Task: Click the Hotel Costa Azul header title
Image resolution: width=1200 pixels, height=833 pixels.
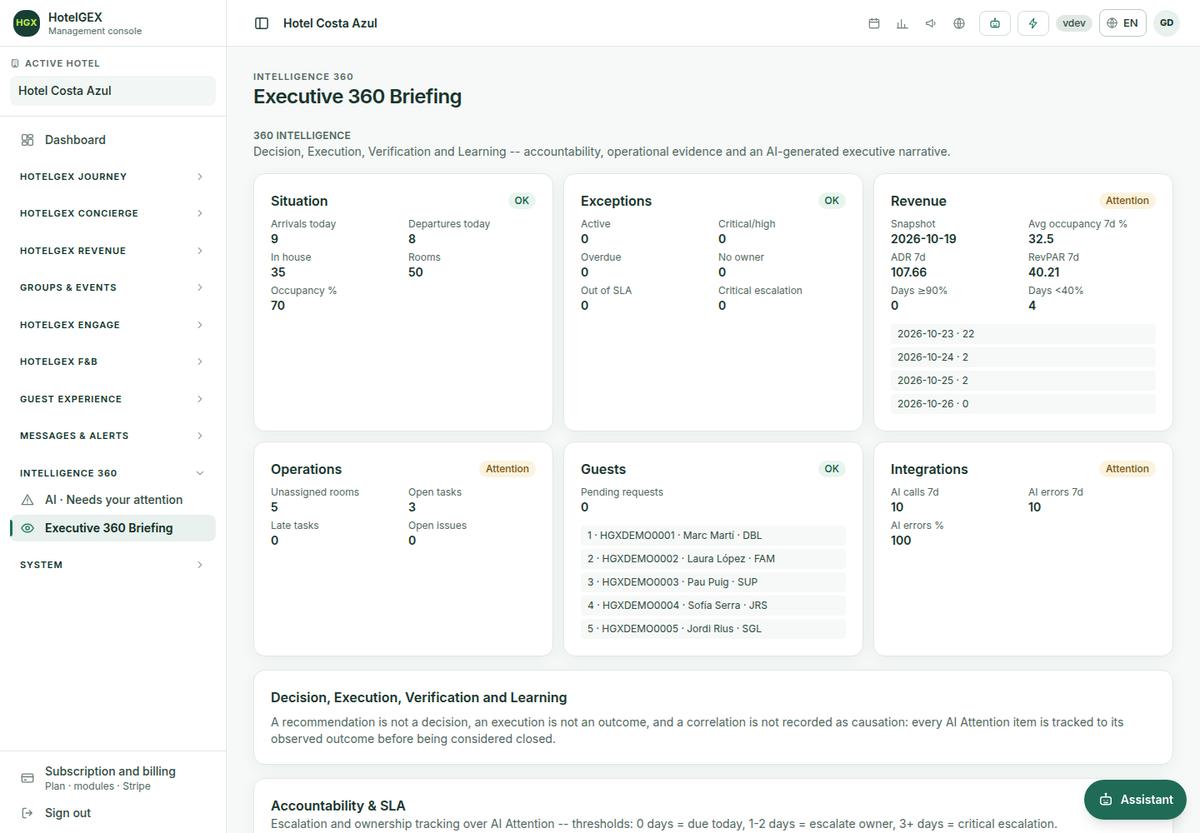Action: click(330, 23)
